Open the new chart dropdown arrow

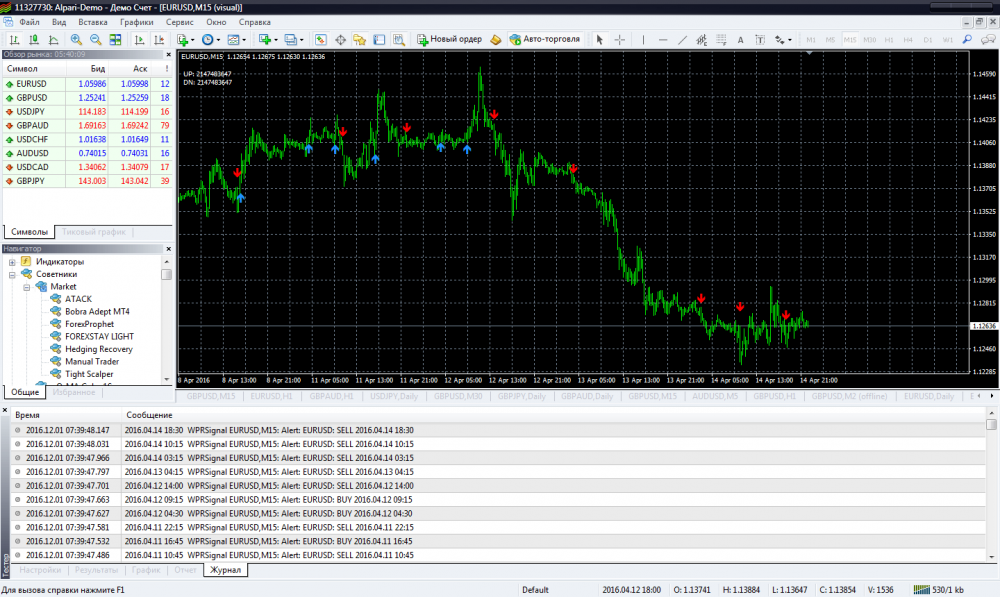pyautogui.click(x=276, y=40)
